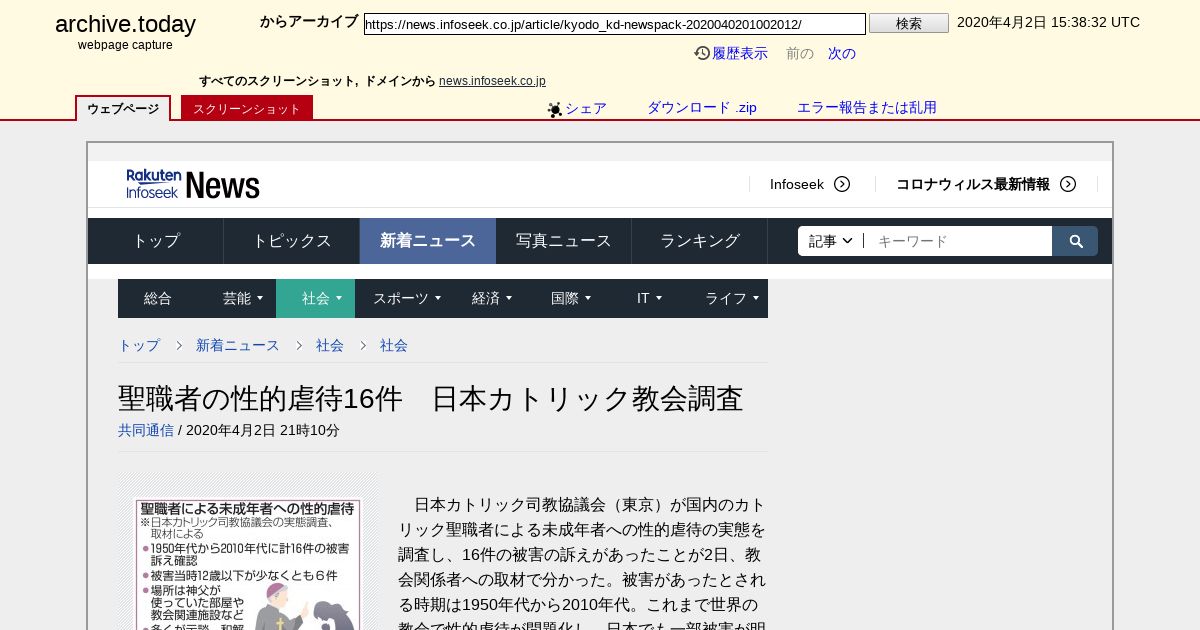Click the breadcrumb chevron after トップ
The image size is (1200, 630).
[178, 345]
